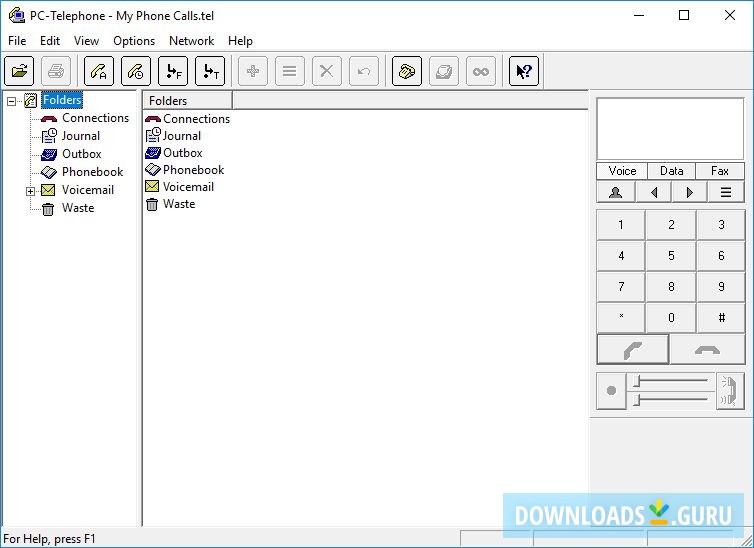This screenshot has width=754, height=548.
Task: Open the Help menu
Action: click(240, 41)
